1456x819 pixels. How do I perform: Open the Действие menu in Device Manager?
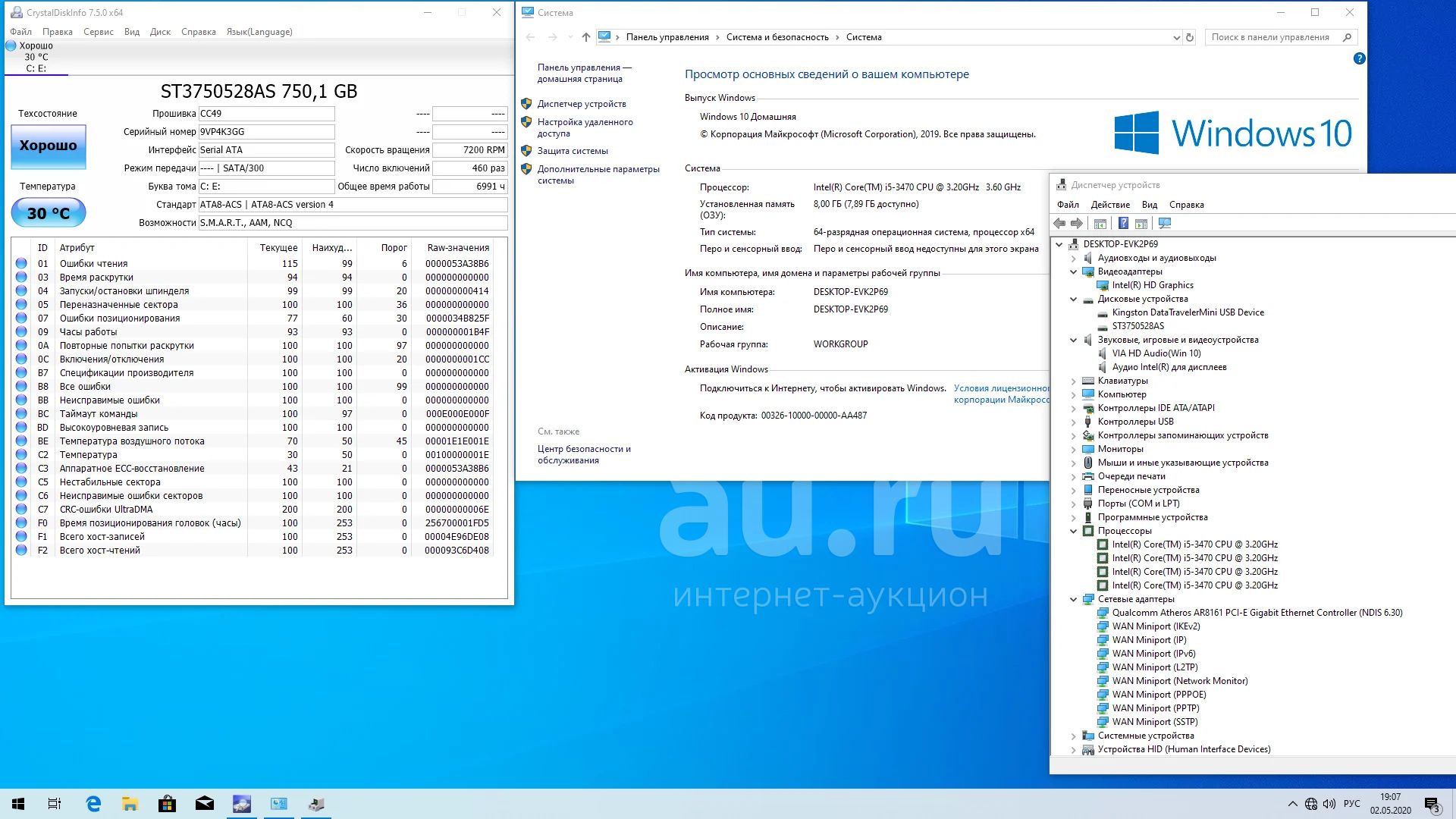[x=1110, y=205]
